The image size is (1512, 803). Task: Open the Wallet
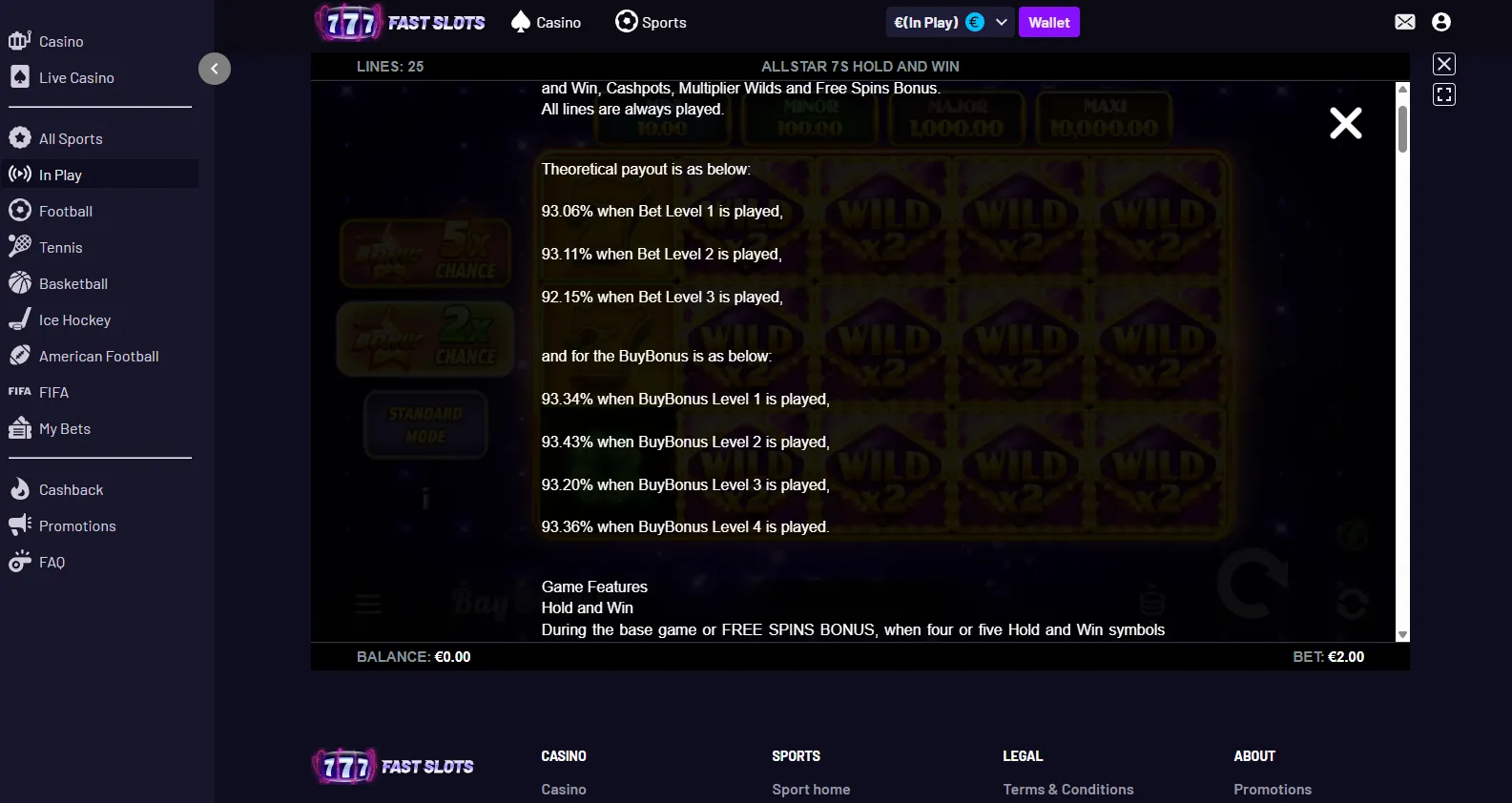point(1049,22)
